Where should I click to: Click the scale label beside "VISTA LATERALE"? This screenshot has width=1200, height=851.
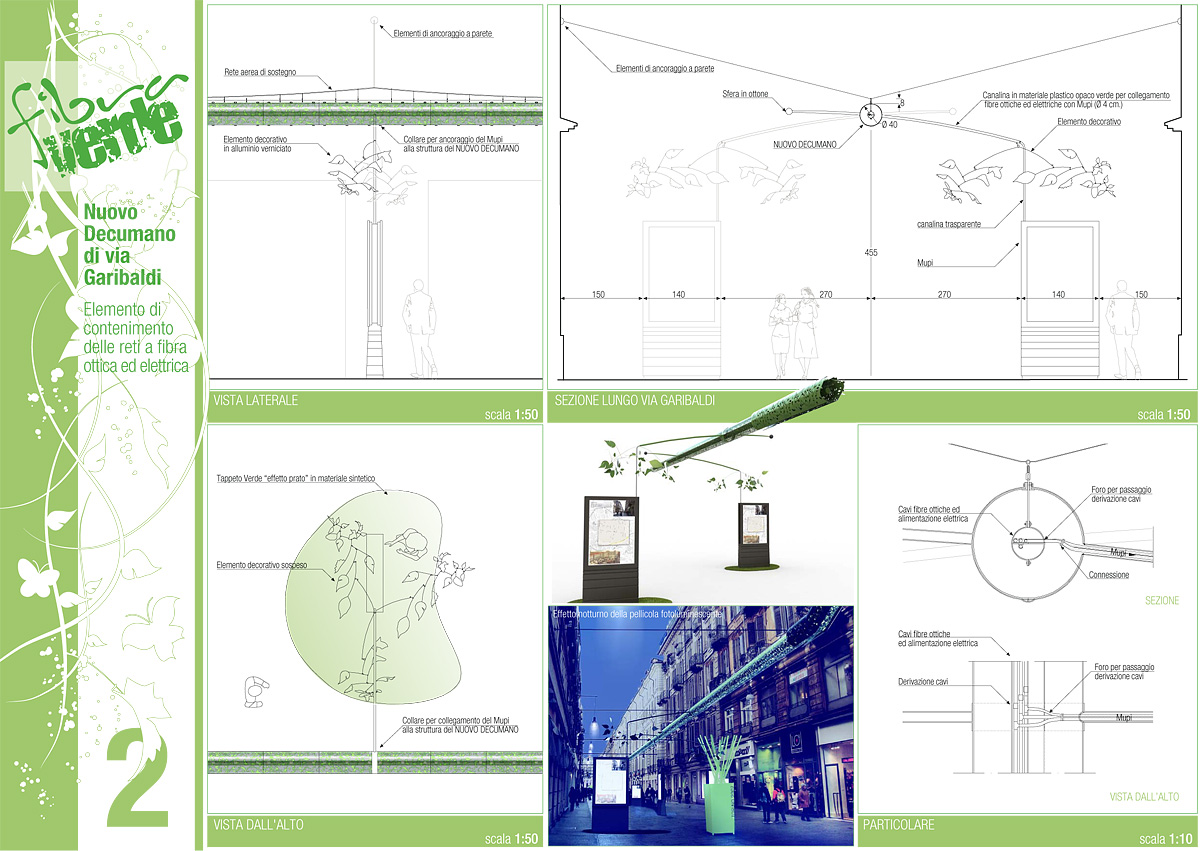click(x=512, y=415)
